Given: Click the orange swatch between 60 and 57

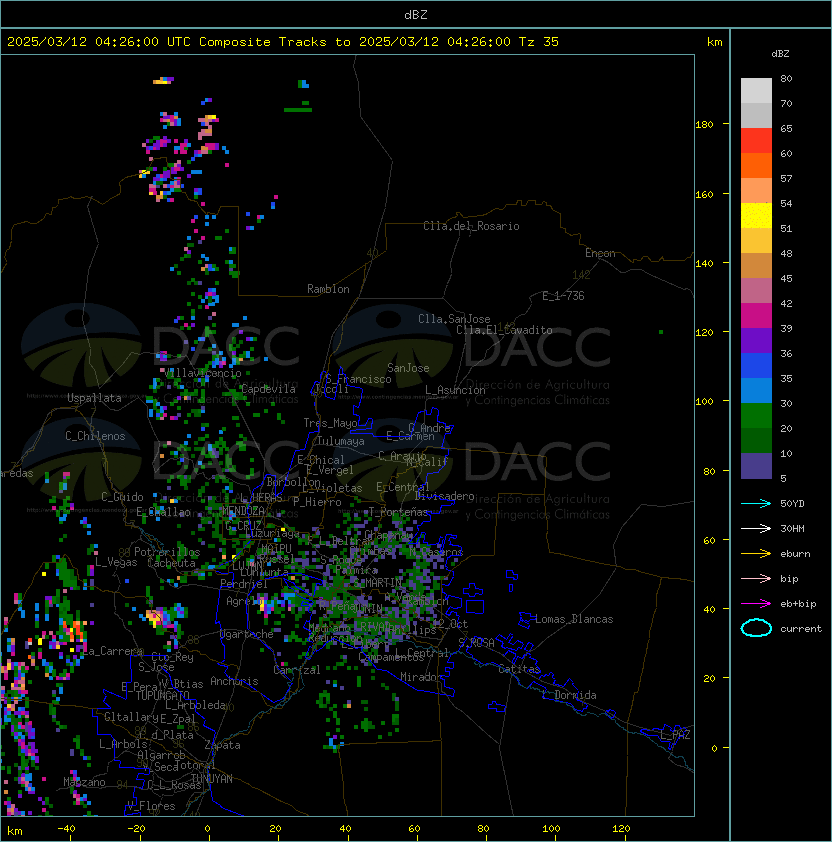Looking at the screenshot, I should click(x=756, y=165).
